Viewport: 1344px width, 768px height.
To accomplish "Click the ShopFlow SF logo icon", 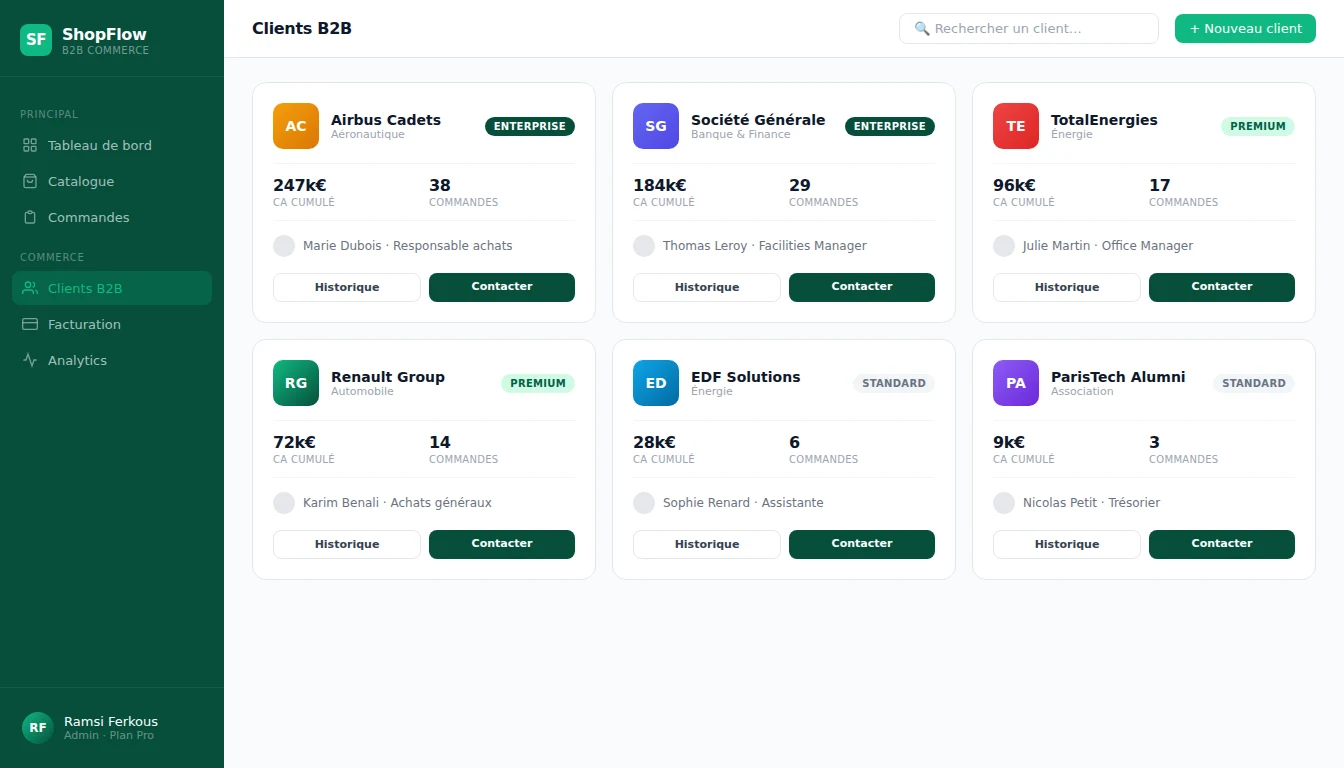I will point(36,40).
